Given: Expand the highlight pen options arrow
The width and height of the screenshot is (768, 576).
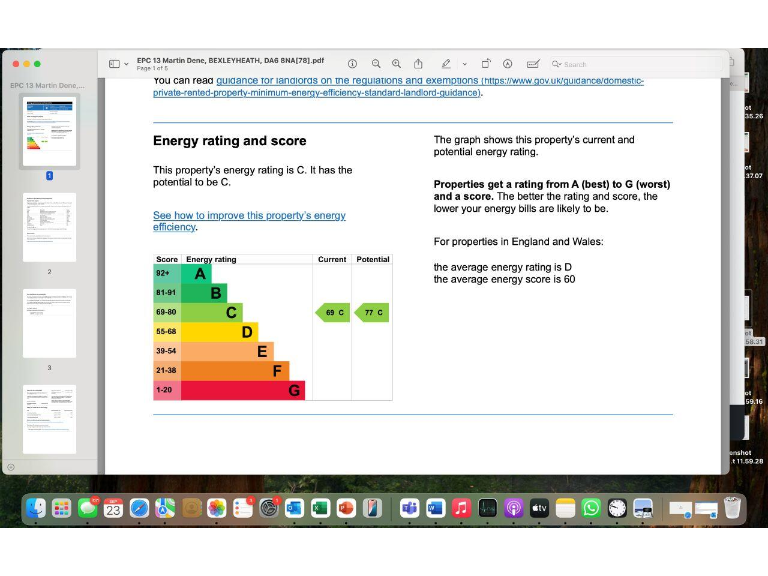Looking at the screenshot, I should click(x=464, y=64).
